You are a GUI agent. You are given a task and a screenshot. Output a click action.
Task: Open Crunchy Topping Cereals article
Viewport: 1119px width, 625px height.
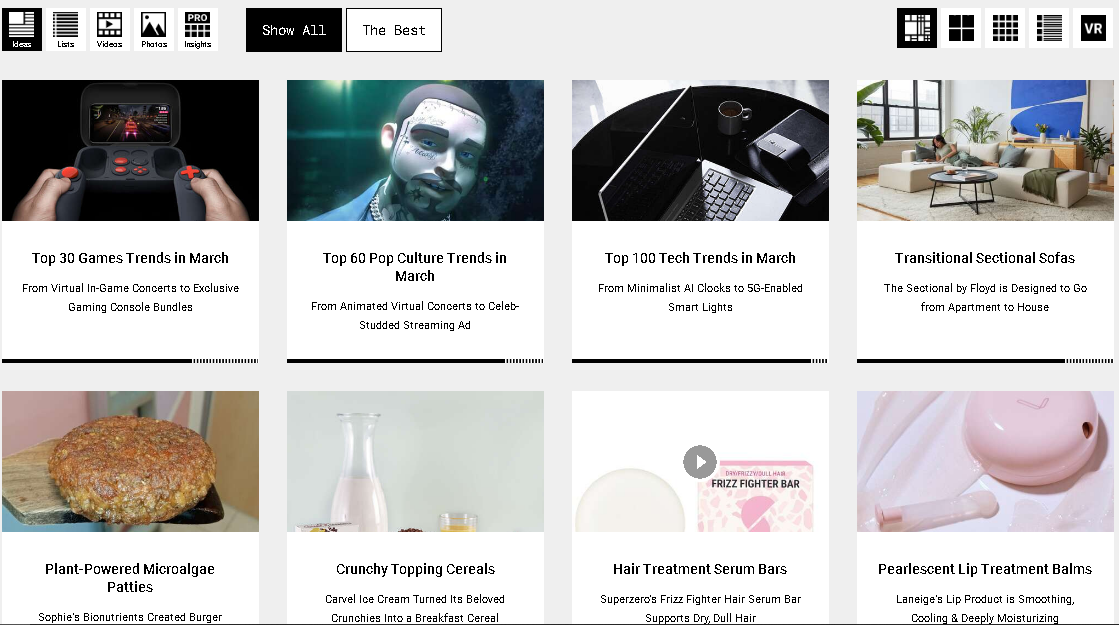(415, 569)
